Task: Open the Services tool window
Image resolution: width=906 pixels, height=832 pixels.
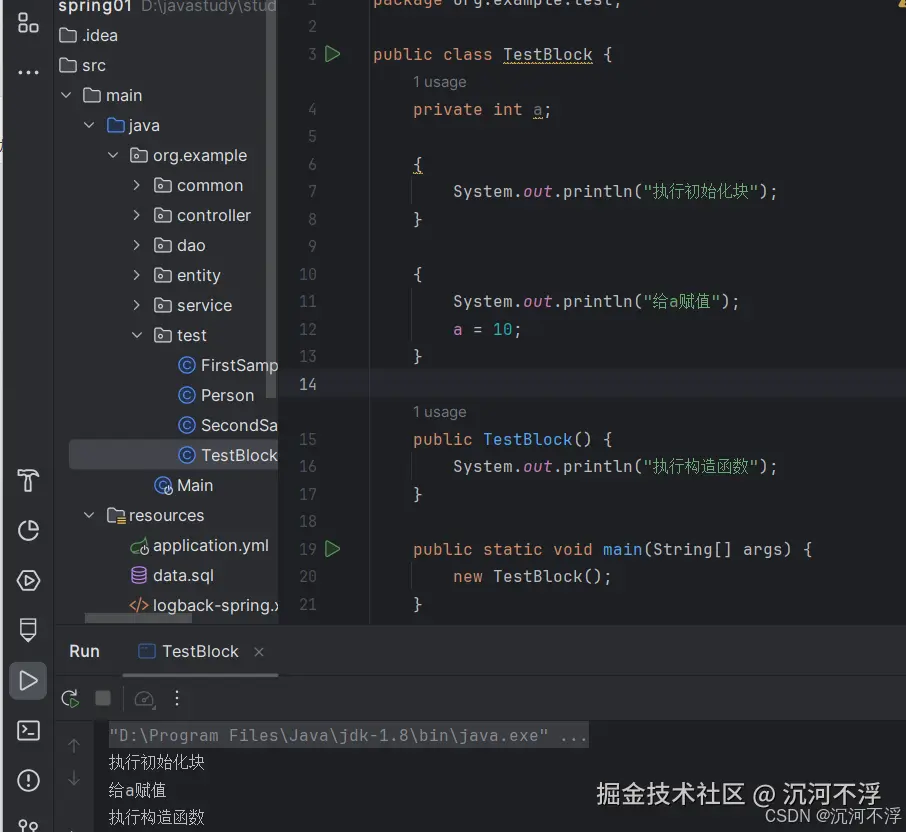Action: (x=27, y=580)
